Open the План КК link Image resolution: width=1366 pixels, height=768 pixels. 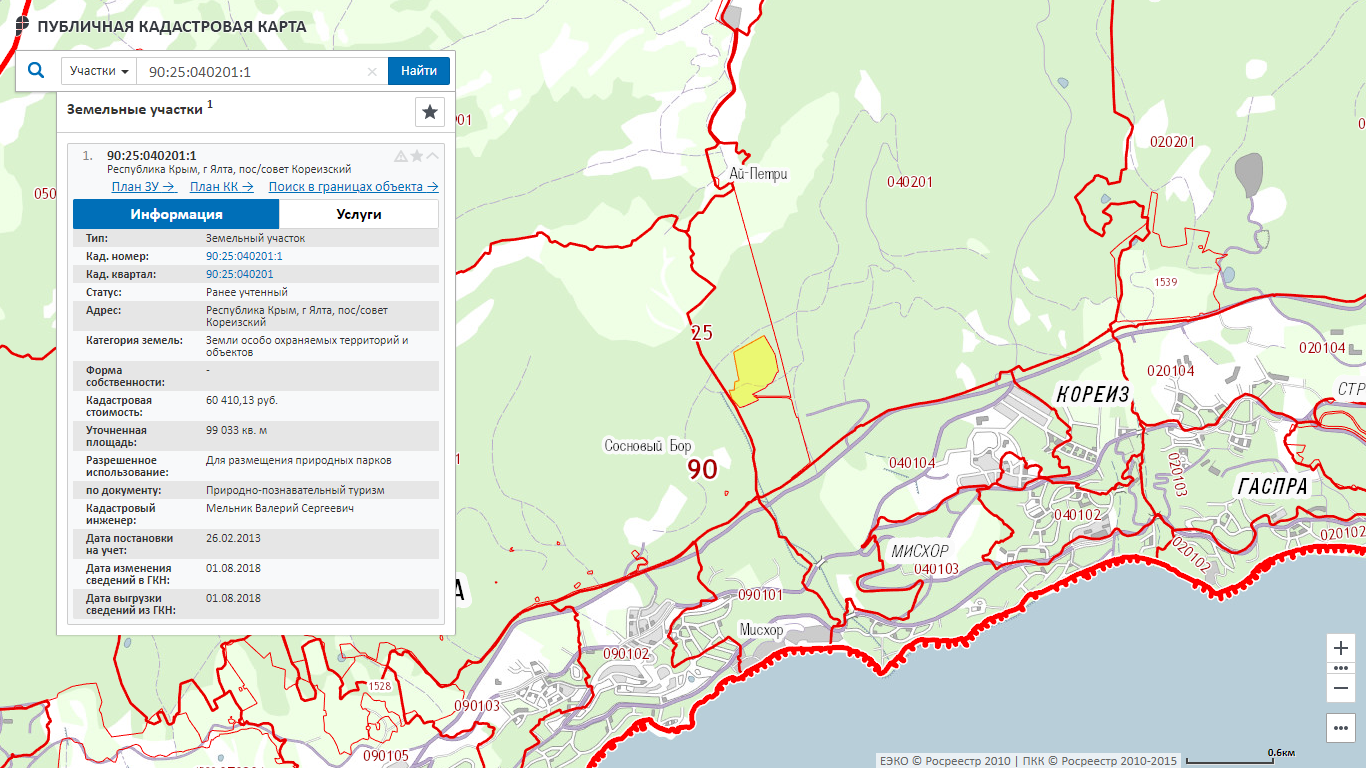[221, 187]
